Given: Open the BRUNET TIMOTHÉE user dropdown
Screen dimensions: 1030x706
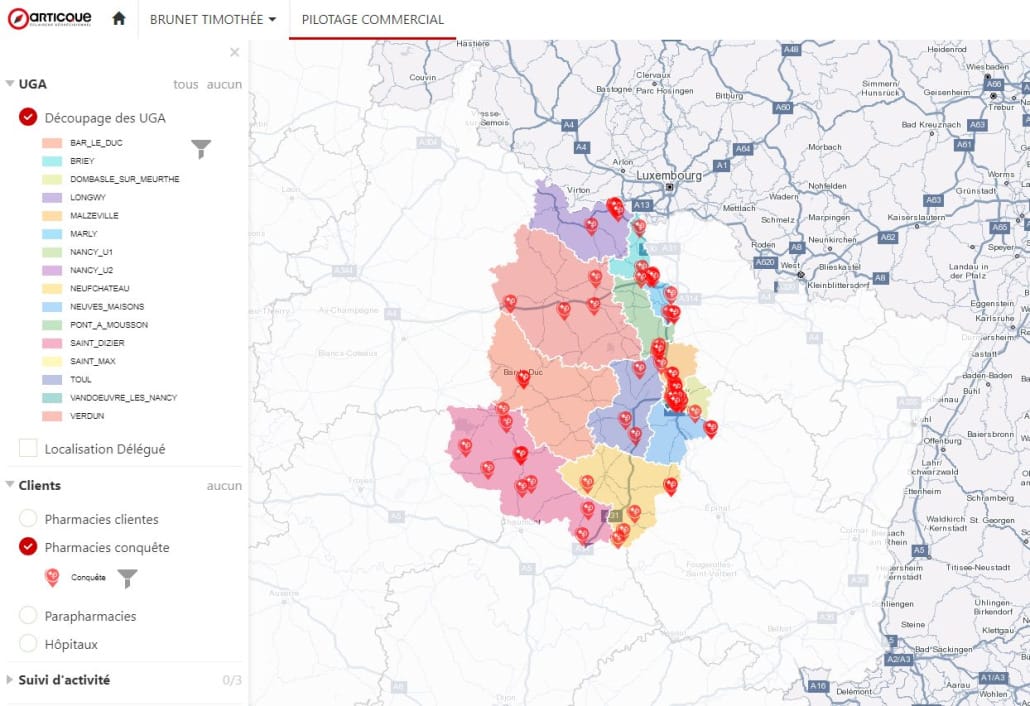Looking at the screenshot, I should pyautogui.click(x=212, y=19).
